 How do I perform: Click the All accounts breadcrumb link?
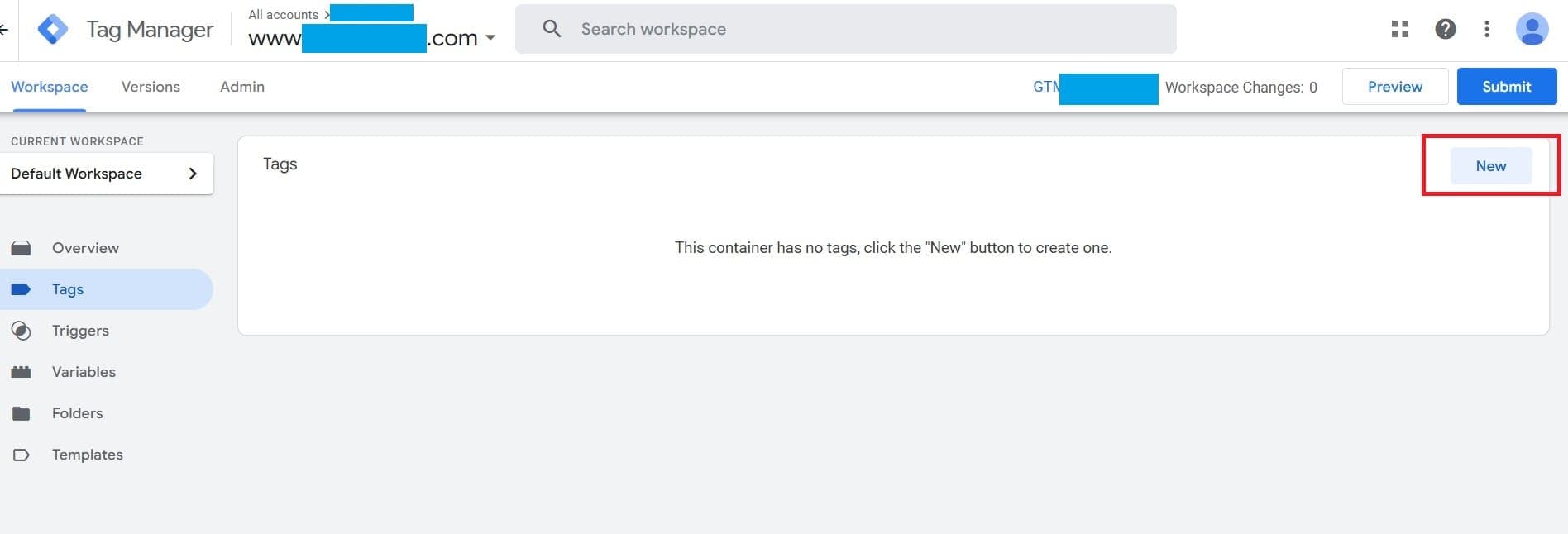283,15
